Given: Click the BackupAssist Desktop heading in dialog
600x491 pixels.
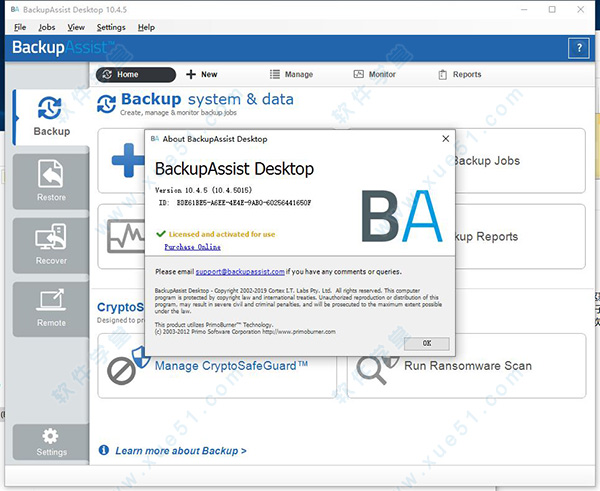Looking at the screenshot, I should [x=234, y=169].
